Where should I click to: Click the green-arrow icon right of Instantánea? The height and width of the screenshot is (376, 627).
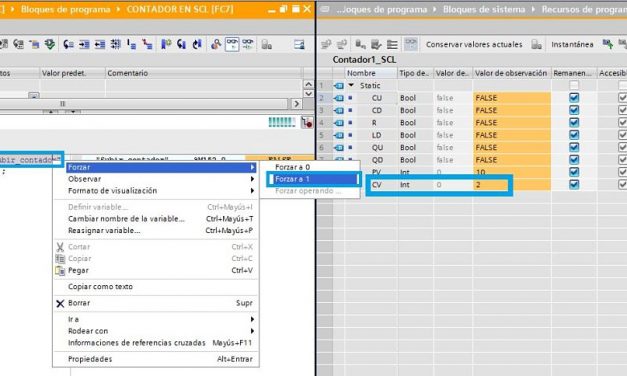[608, 44]
